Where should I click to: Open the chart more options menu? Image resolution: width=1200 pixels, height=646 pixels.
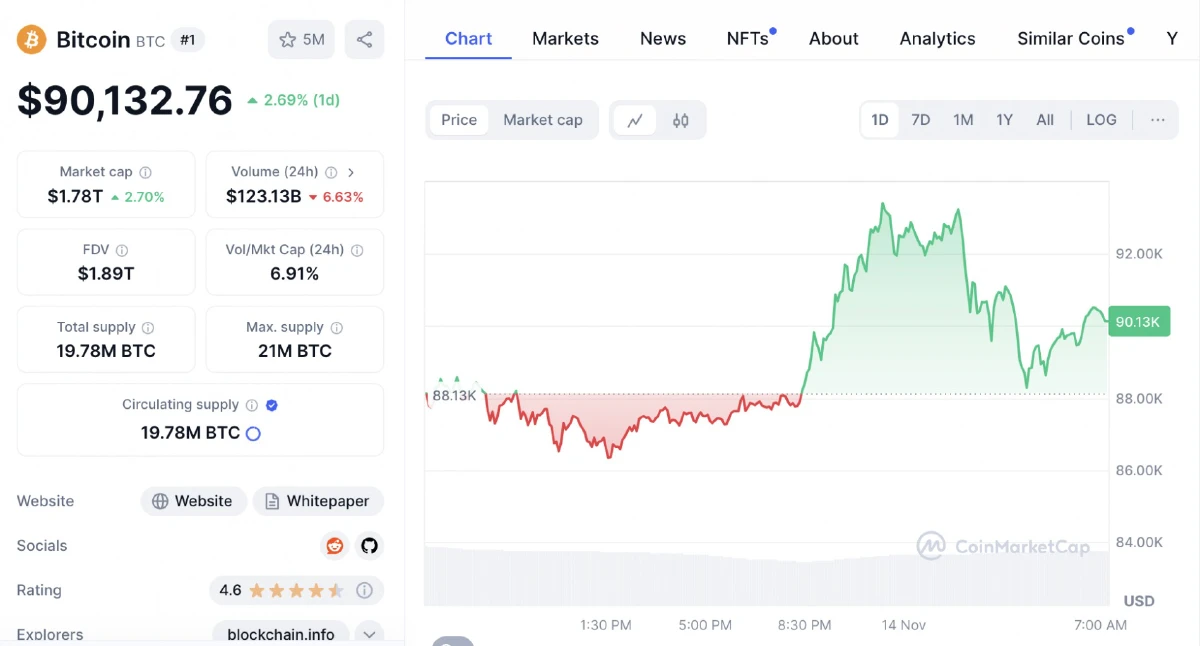coord(1157,120)
